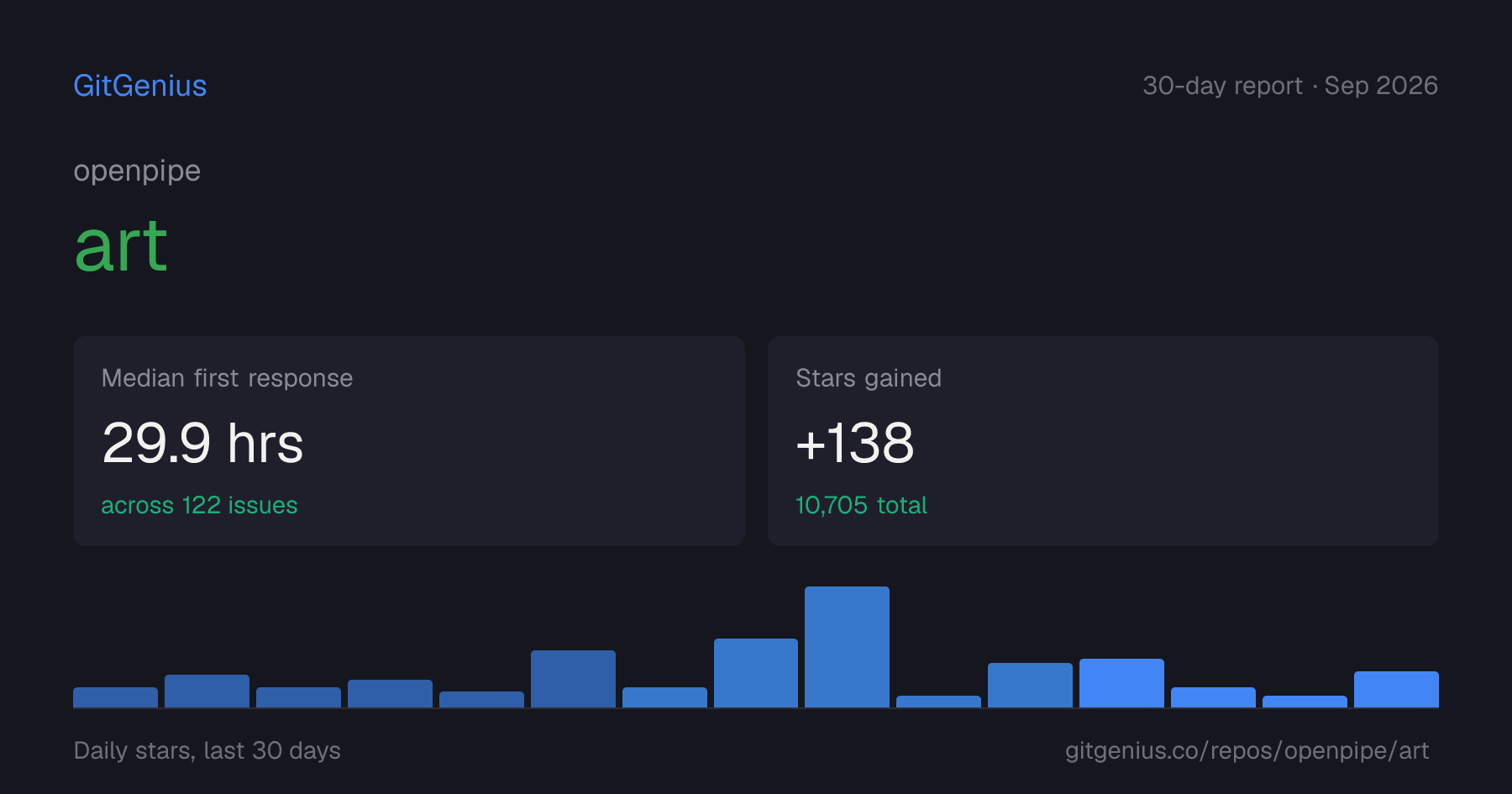The height and width of the screenshot is (794, 1512).
Task: Click the bright blue bar fourth from the end
Action: (1121, 683)
